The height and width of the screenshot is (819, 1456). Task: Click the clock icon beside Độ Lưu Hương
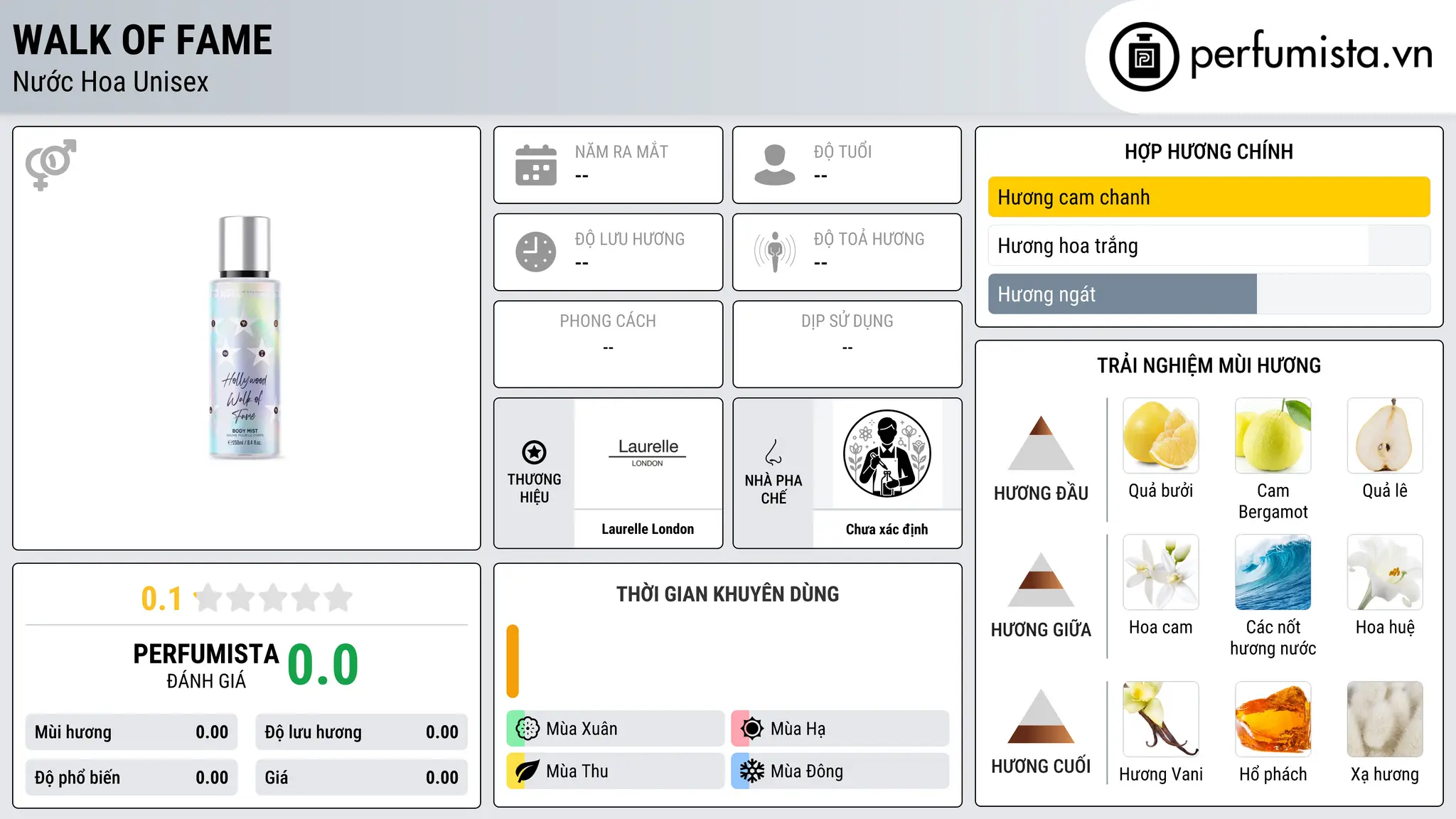click(536, 252)
